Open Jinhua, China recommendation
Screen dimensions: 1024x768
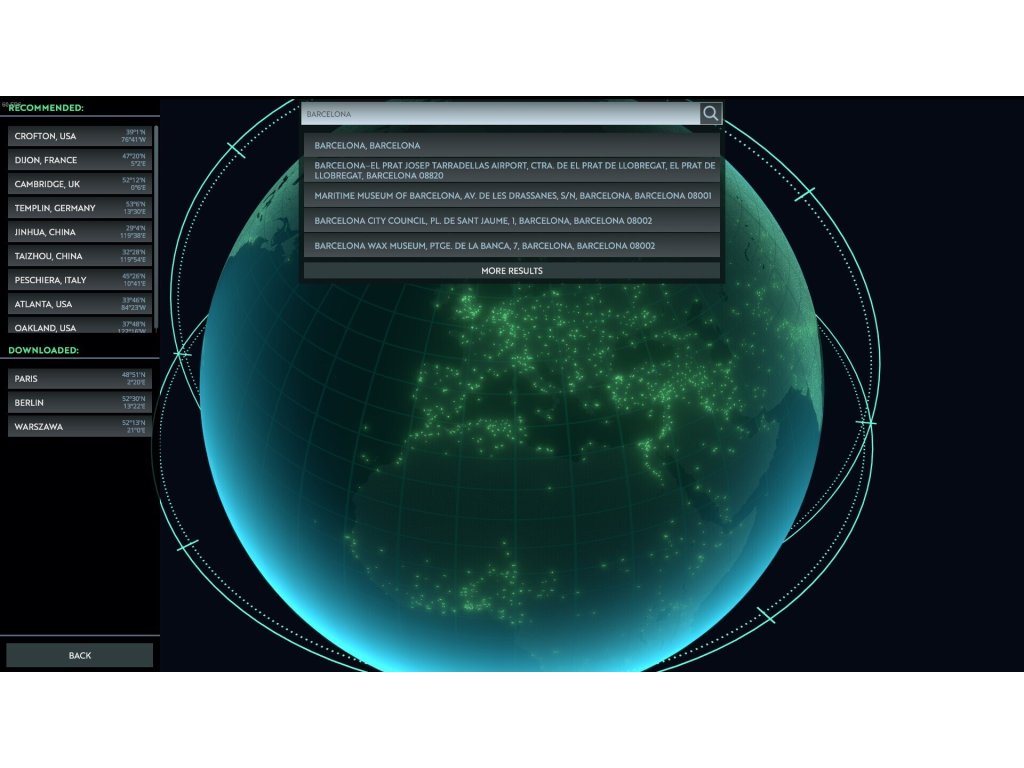[80, 232]
